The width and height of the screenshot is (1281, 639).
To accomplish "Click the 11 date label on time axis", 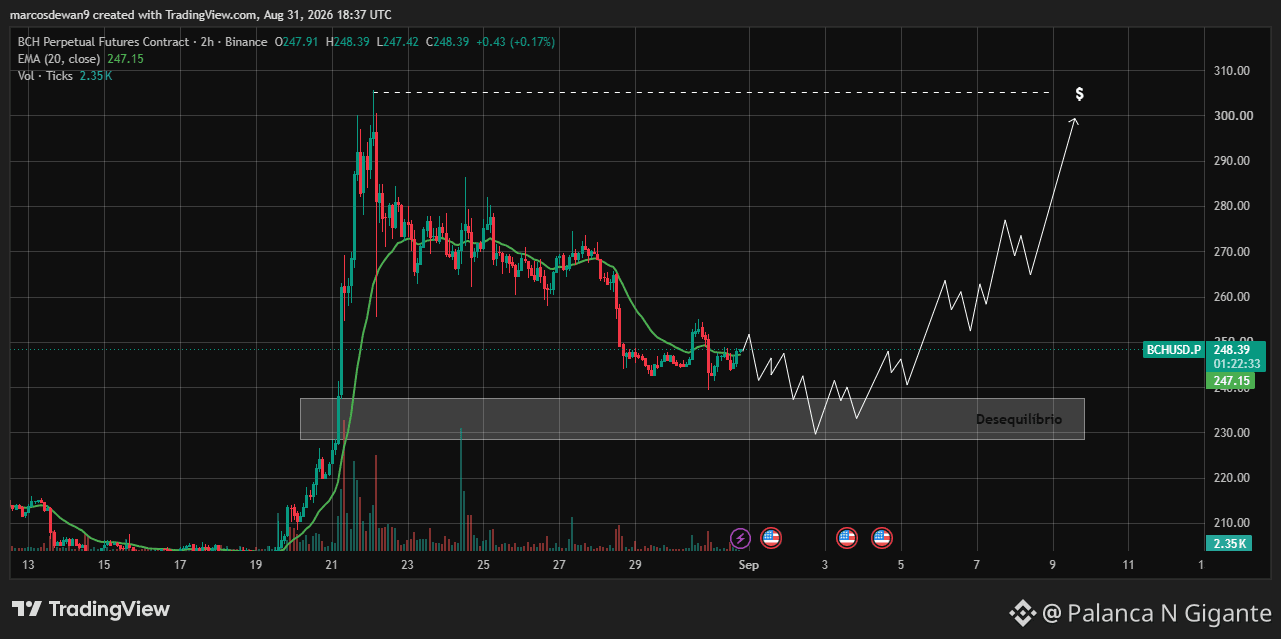I will pos(1128,566).
